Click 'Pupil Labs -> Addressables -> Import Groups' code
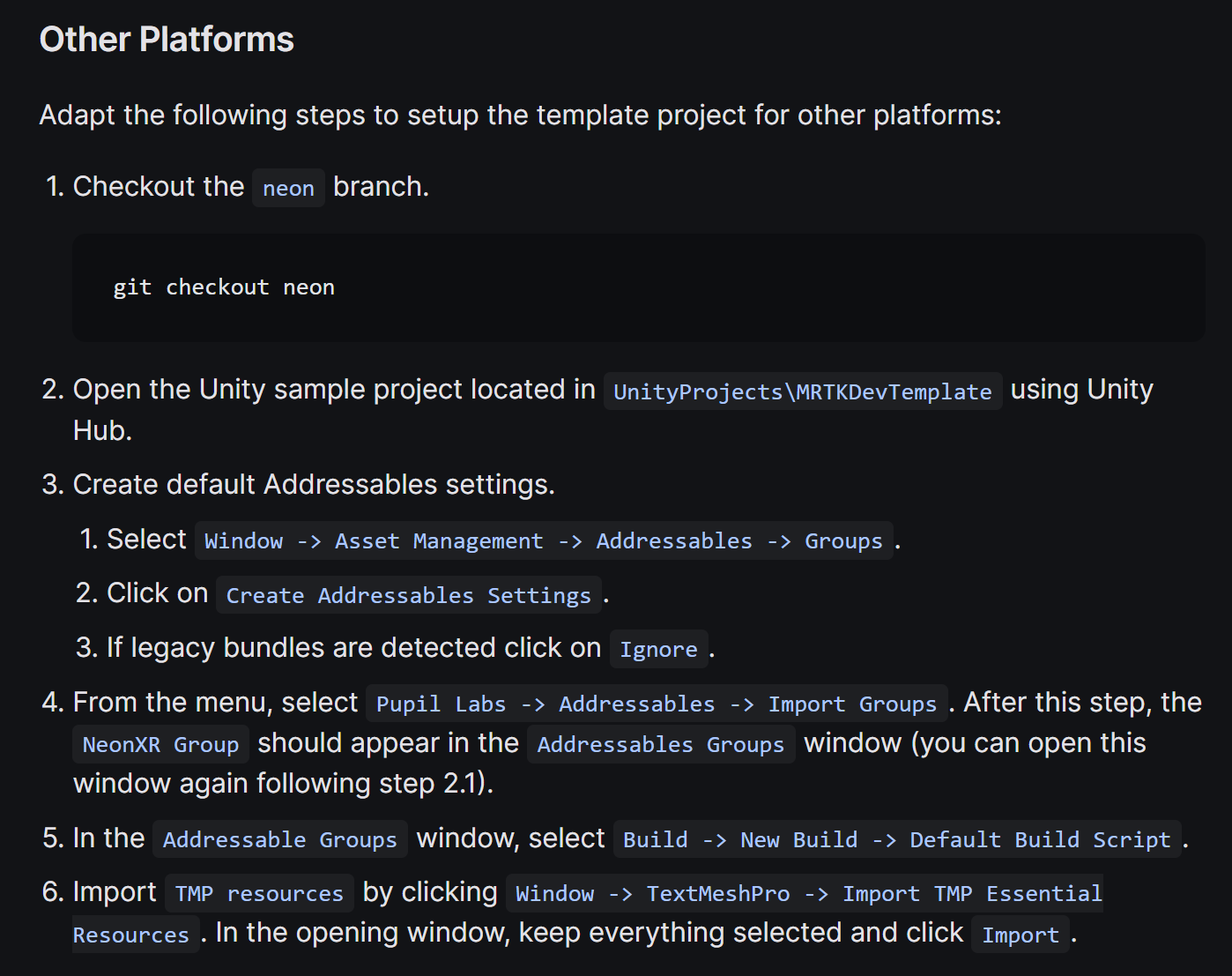 [x=657, y=704]
